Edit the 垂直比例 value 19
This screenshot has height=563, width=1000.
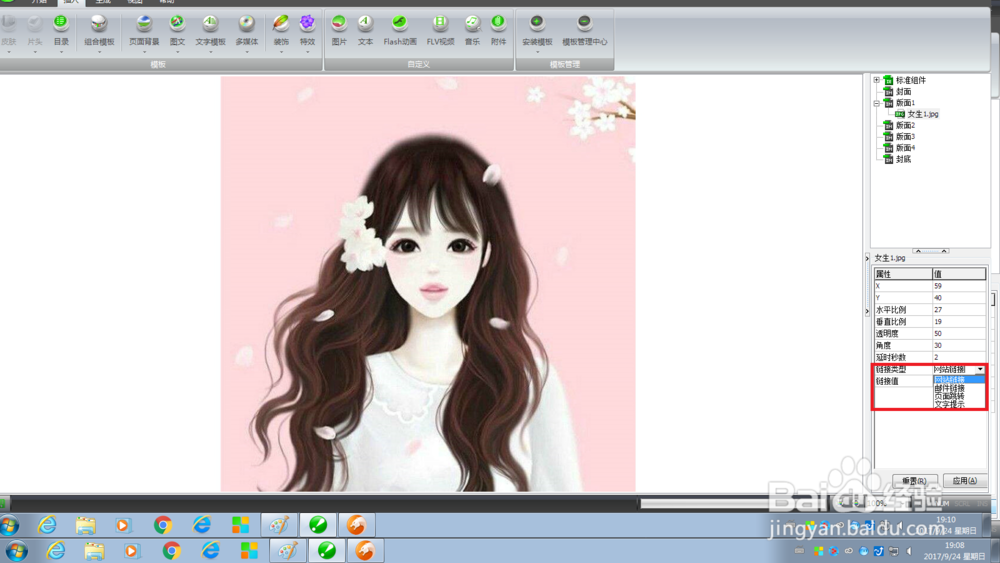(959, 322)
